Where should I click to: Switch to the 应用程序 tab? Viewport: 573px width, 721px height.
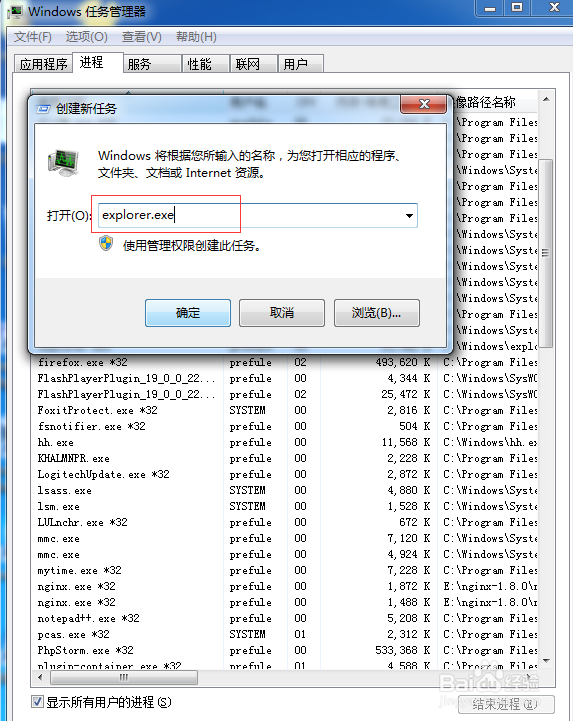click(x=43, y=64)
